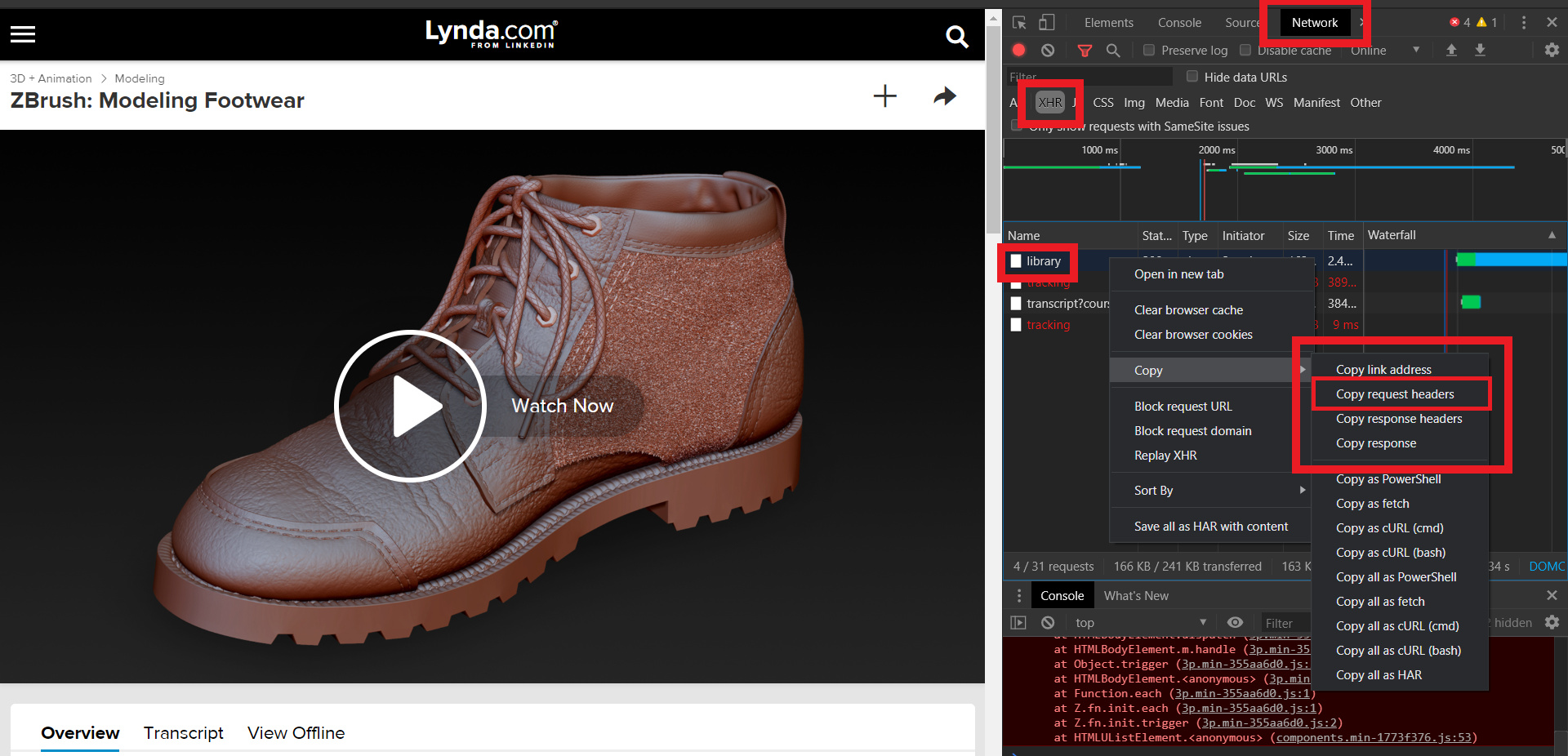Tick the Hide data URLs checkbox

pos(1192,77)
